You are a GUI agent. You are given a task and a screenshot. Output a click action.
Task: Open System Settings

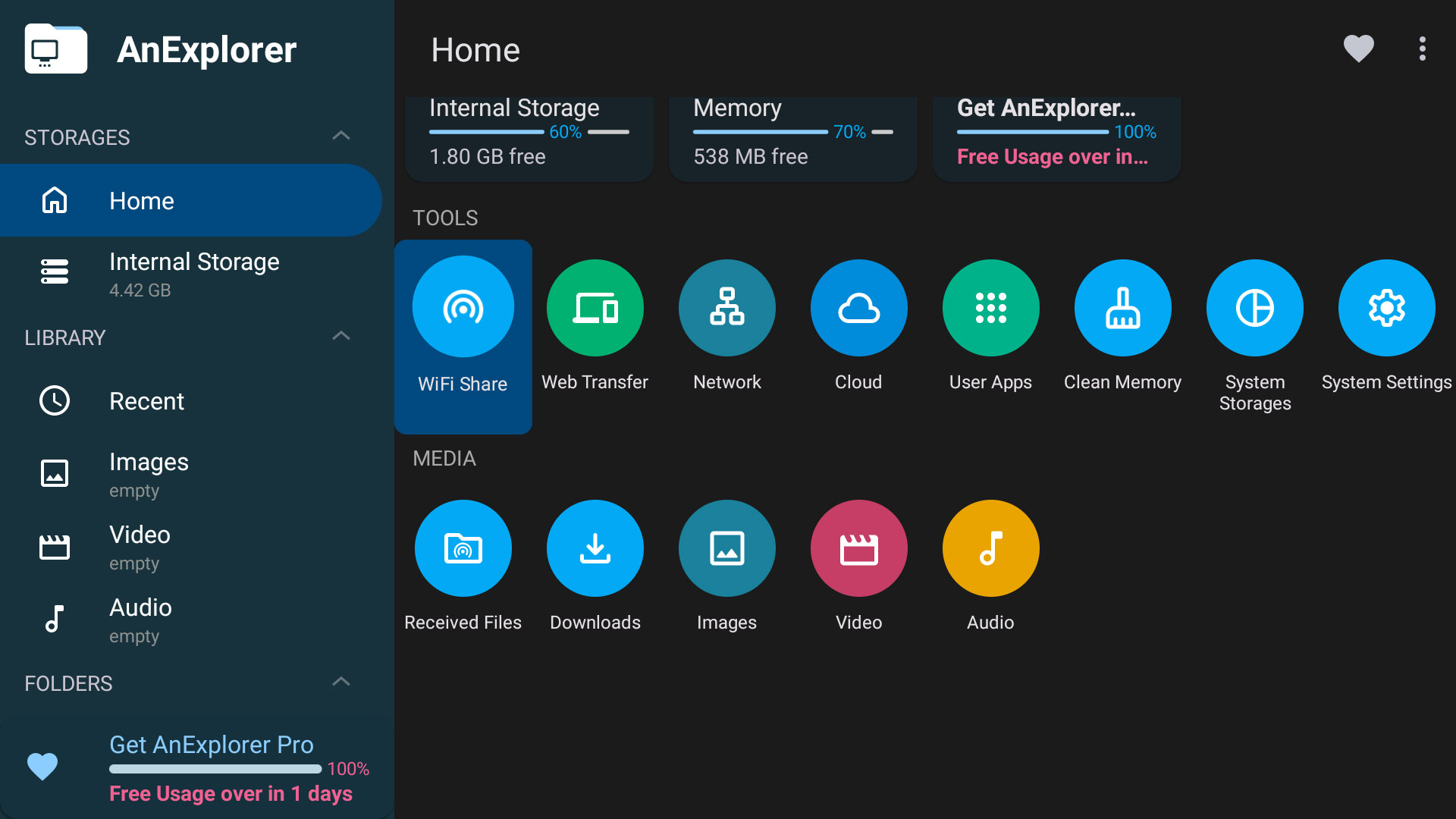click(x=1386, y=326)
